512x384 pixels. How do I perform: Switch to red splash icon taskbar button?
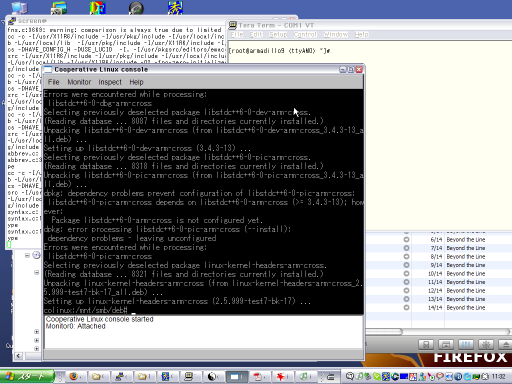[x=282, y=377]
